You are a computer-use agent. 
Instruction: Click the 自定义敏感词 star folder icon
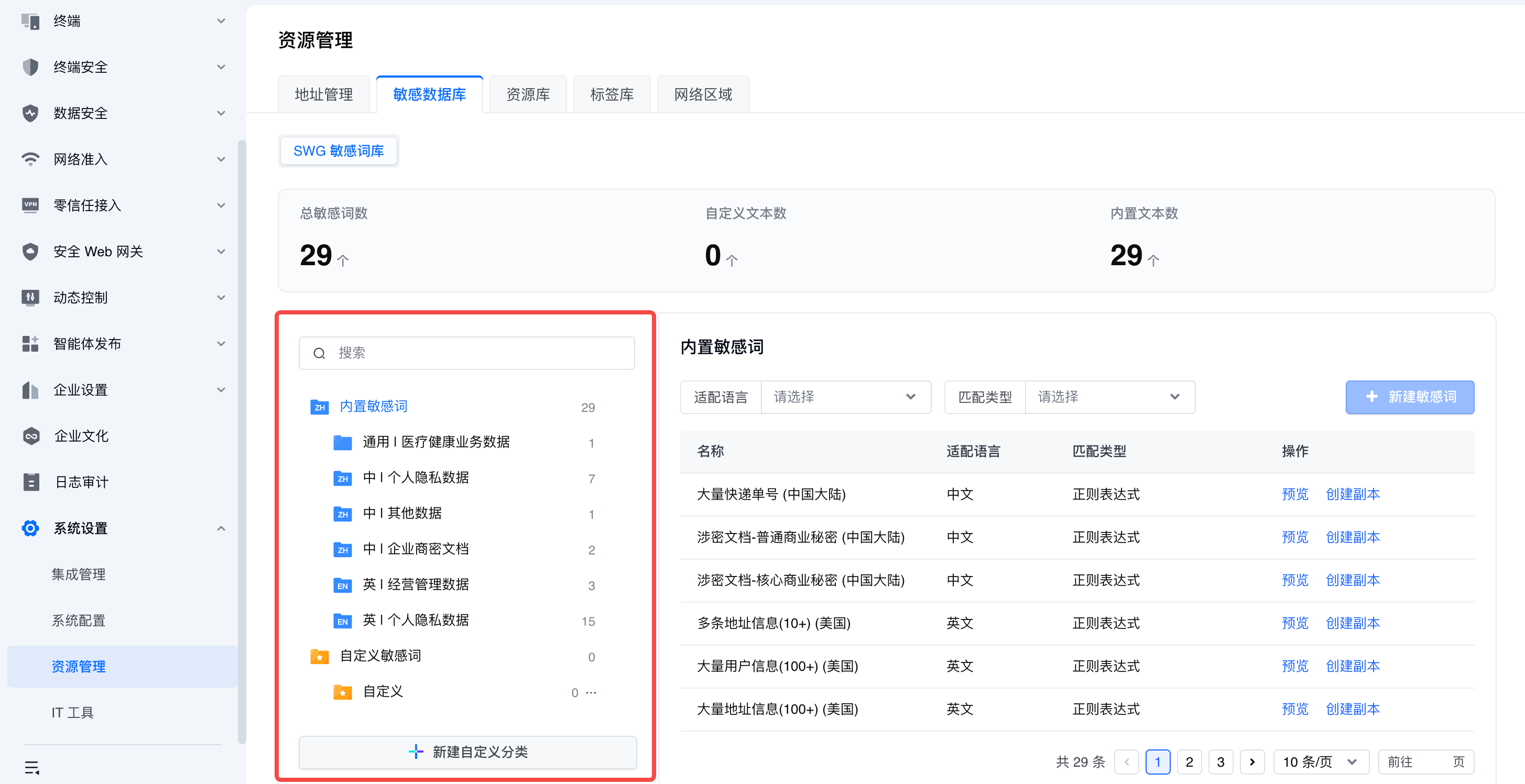pos(320,656)
